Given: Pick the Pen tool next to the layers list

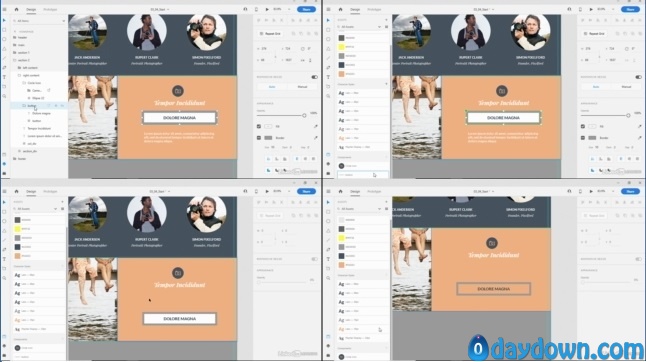Looking at the screenshot, I should point(5,68).
